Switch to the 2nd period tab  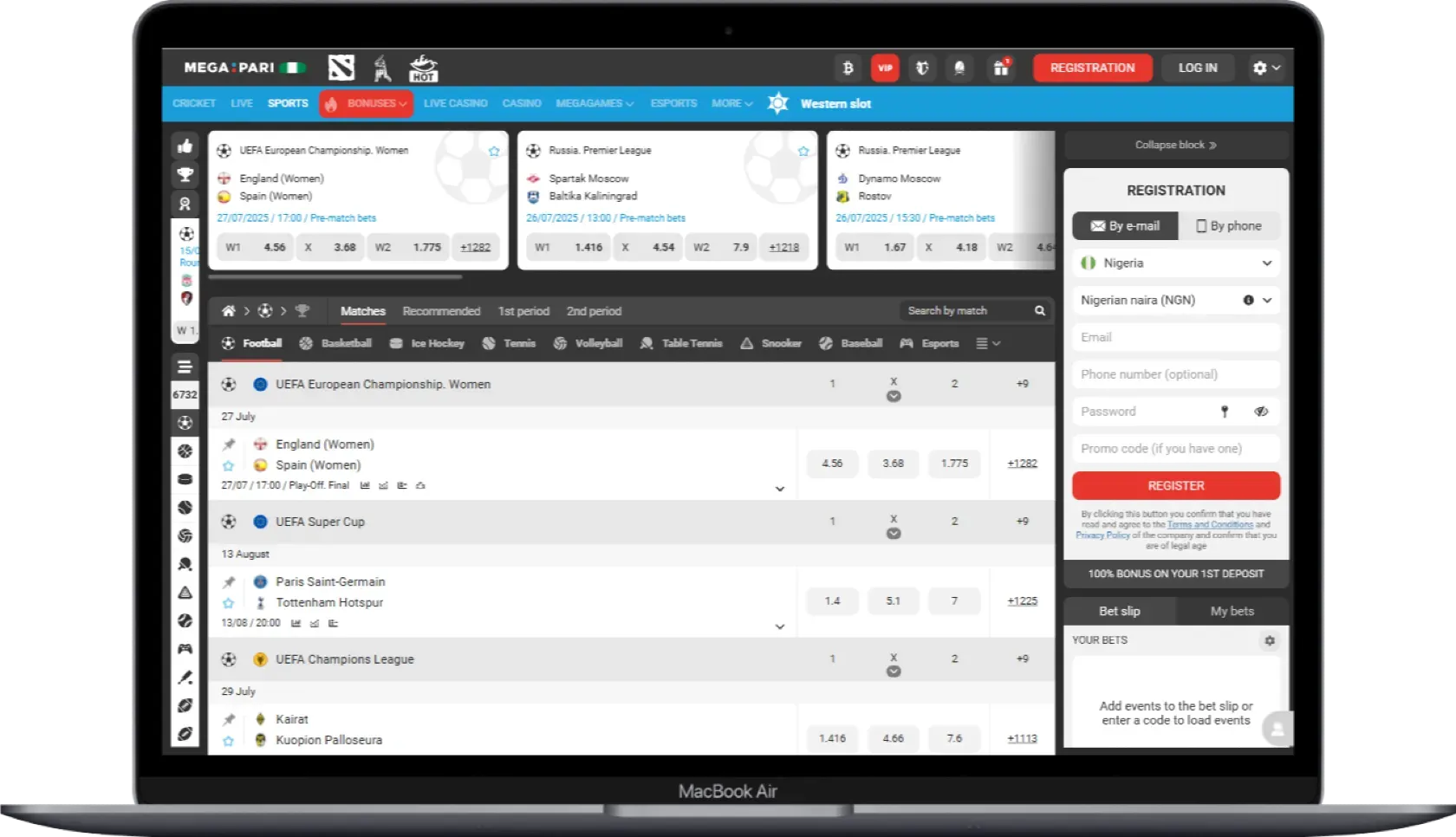594,311
